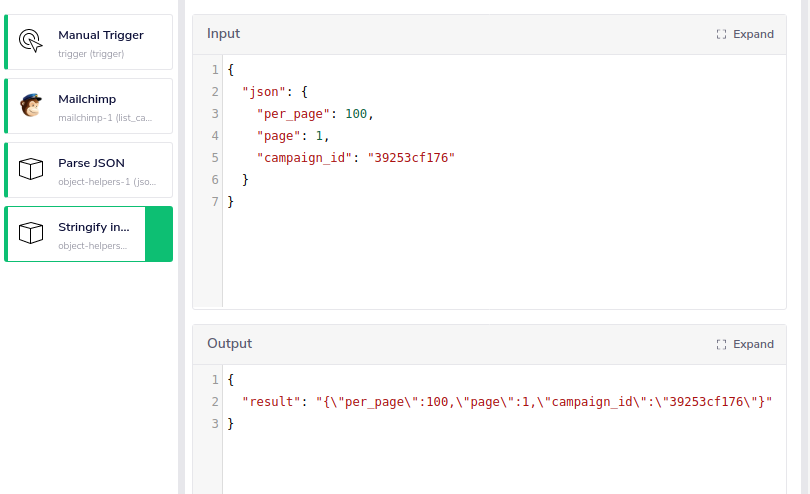Image resolution: width=810 pixels, height=494 pixels.
Task: Click the "result" key in Output JSON
Action: [271, 402]
